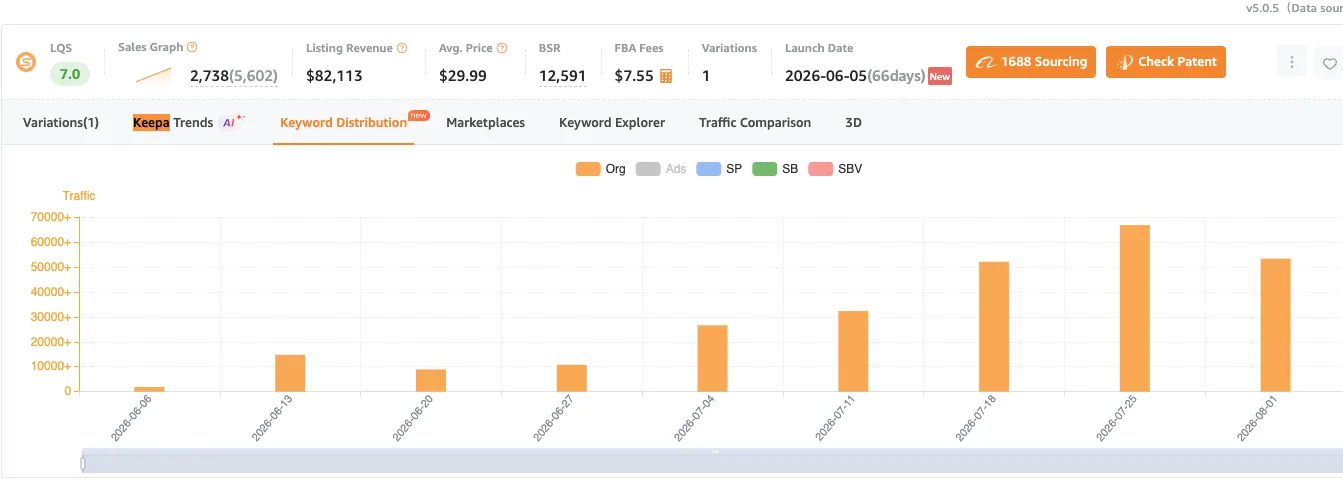Click the traffic bar for 2026-06-27
The height and width of the screenshot is (485, 1343).
572,378
